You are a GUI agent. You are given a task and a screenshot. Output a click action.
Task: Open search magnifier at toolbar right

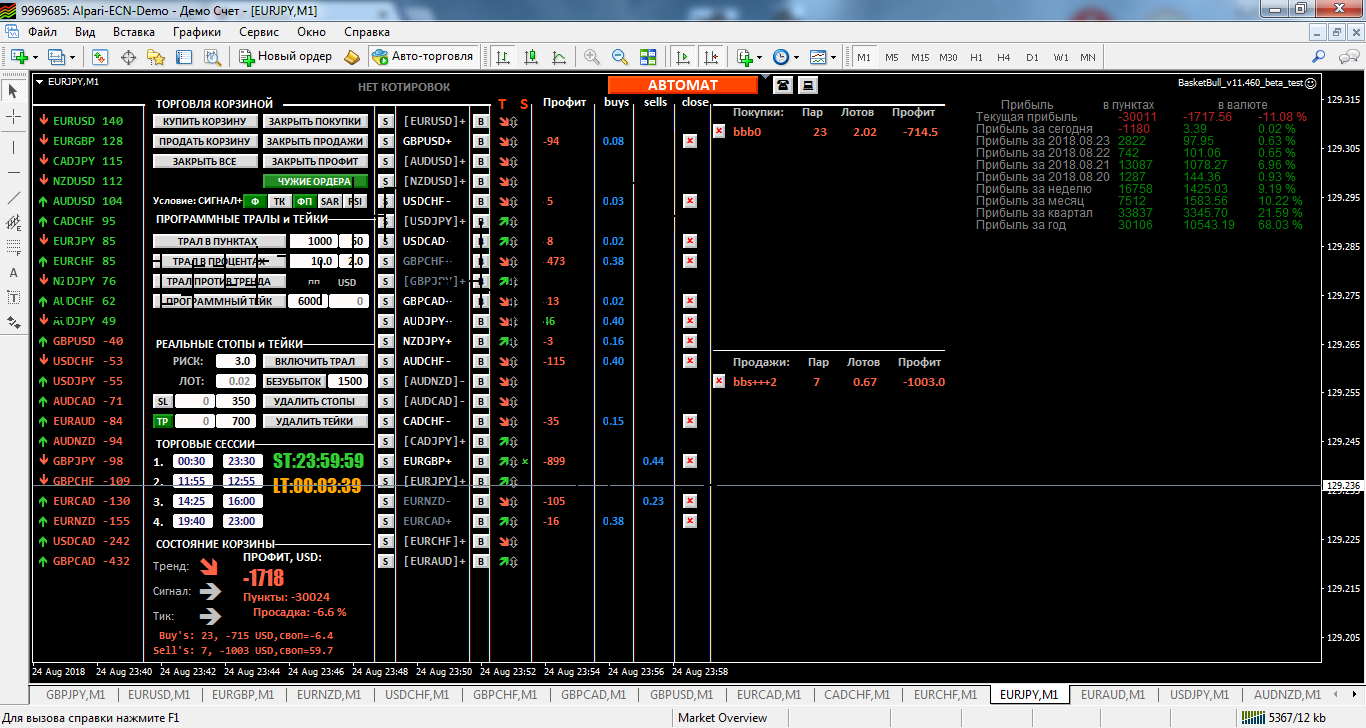tap(1319, 57)
